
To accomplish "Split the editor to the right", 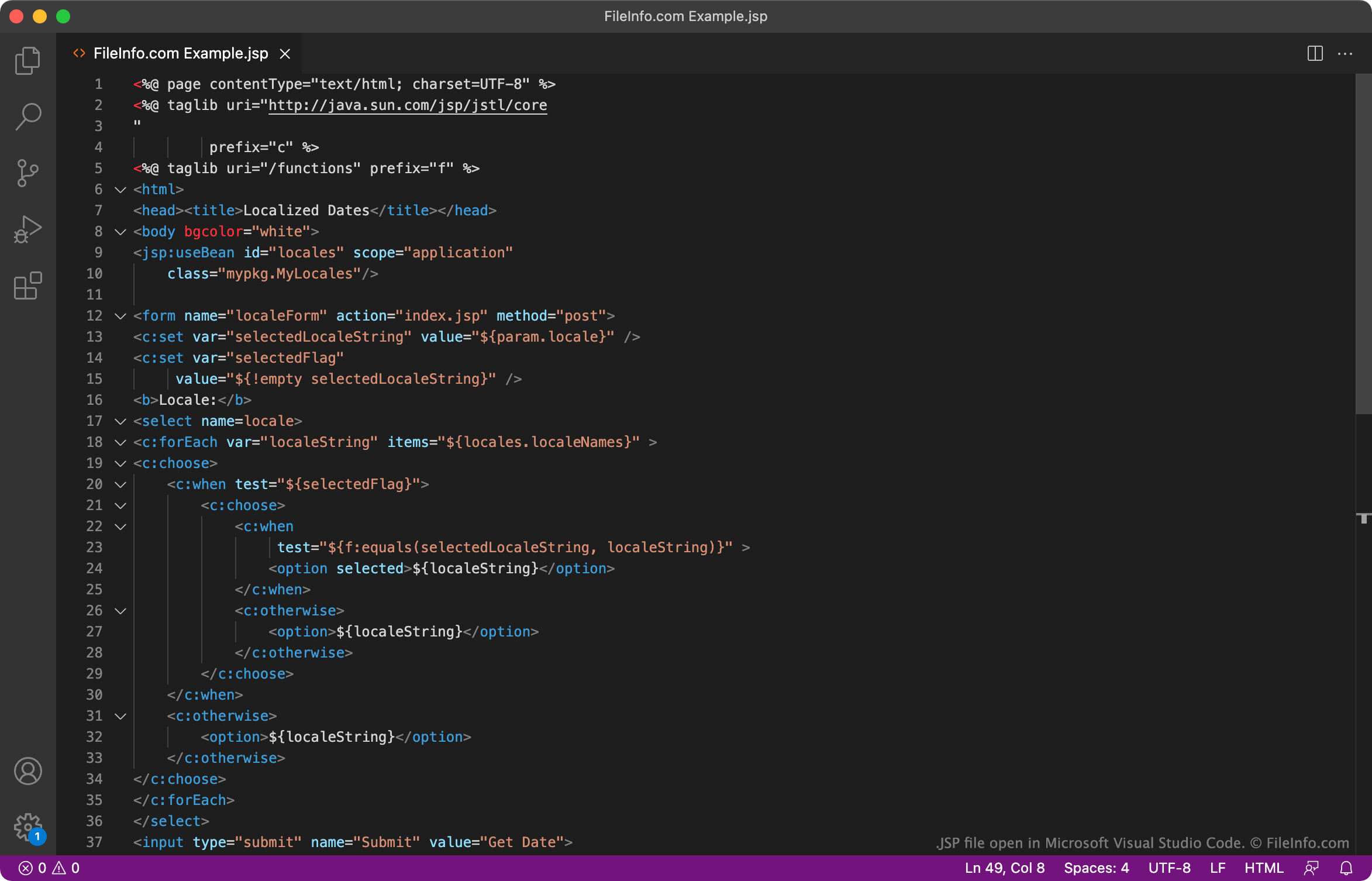I will coord(1315,53).
